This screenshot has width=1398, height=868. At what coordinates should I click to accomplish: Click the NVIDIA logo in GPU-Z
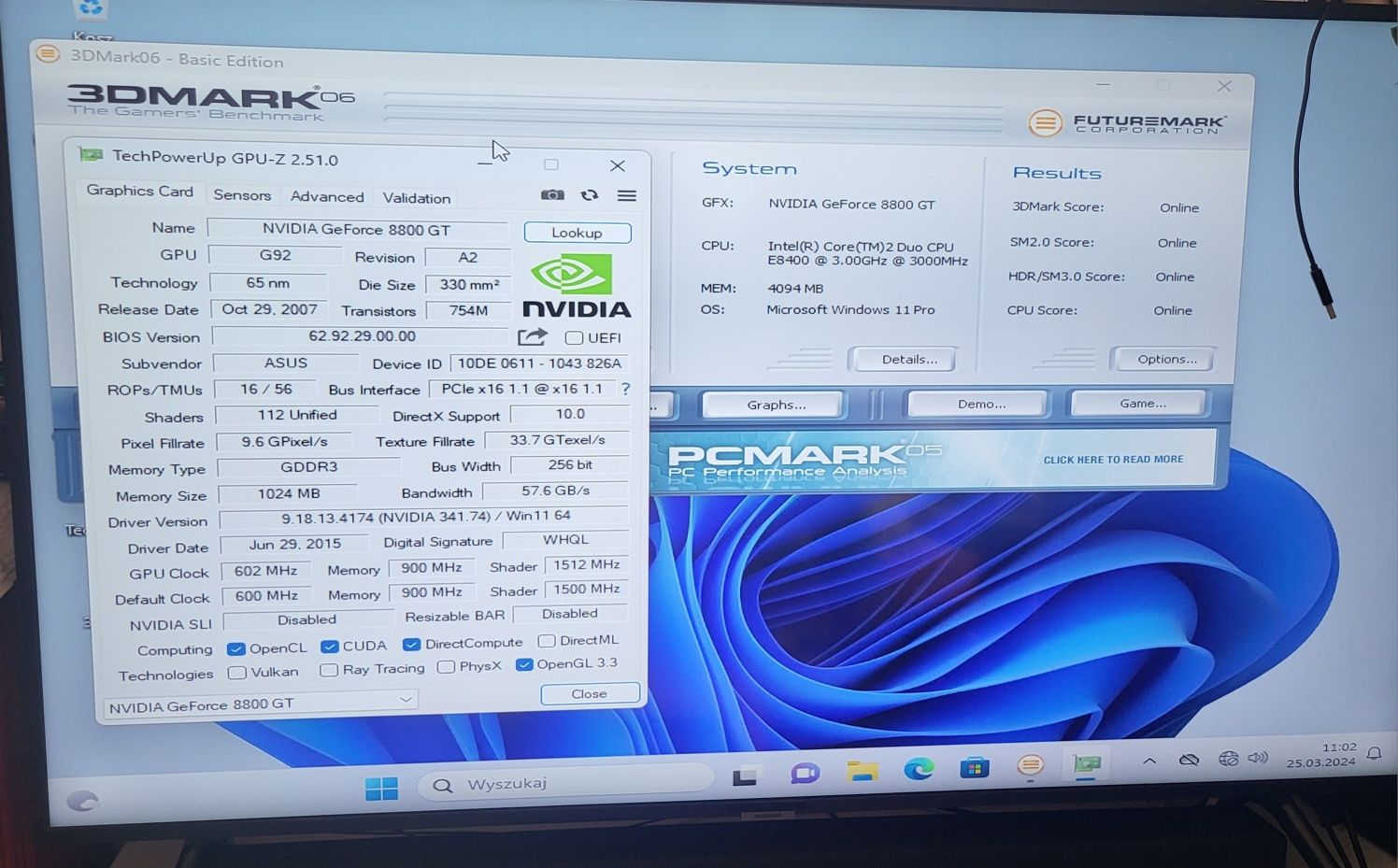(x=576, y=287)
